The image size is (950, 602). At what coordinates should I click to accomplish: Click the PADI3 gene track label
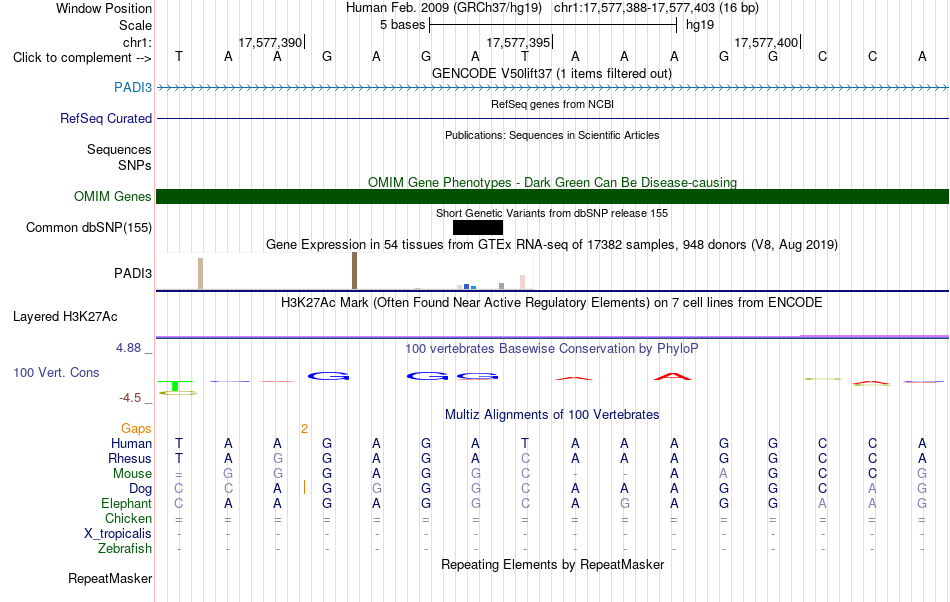[x=133, y=87]
